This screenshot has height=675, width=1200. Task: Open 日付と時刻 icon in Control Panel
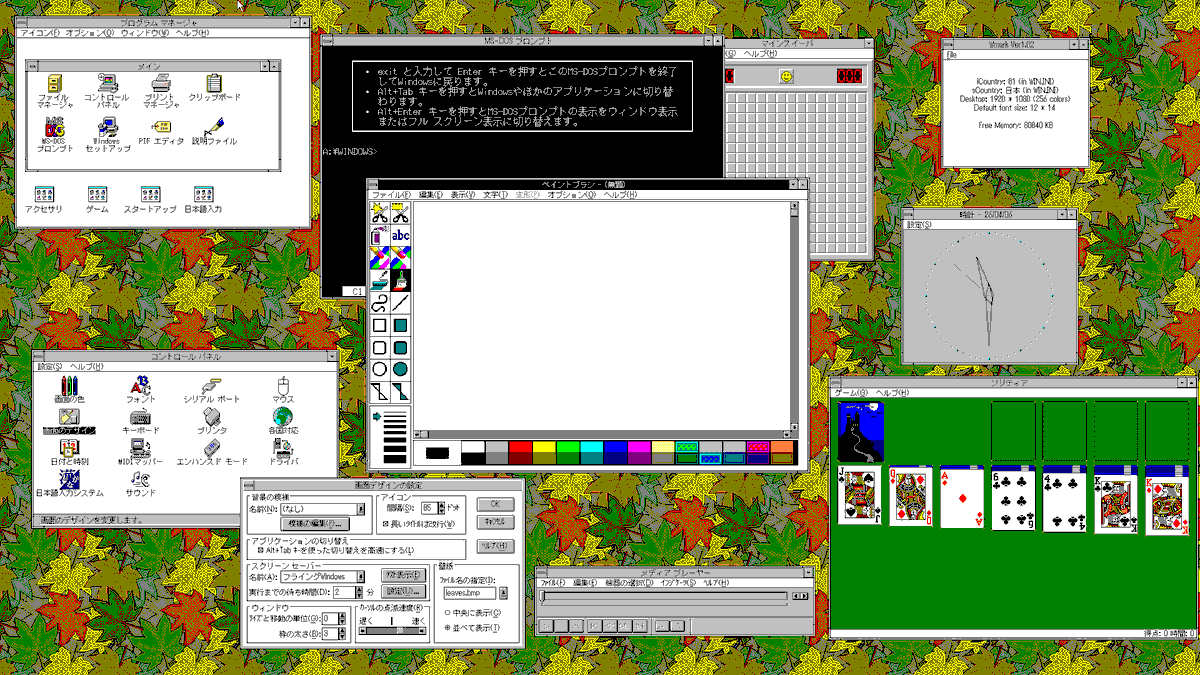tap(69, 452)
